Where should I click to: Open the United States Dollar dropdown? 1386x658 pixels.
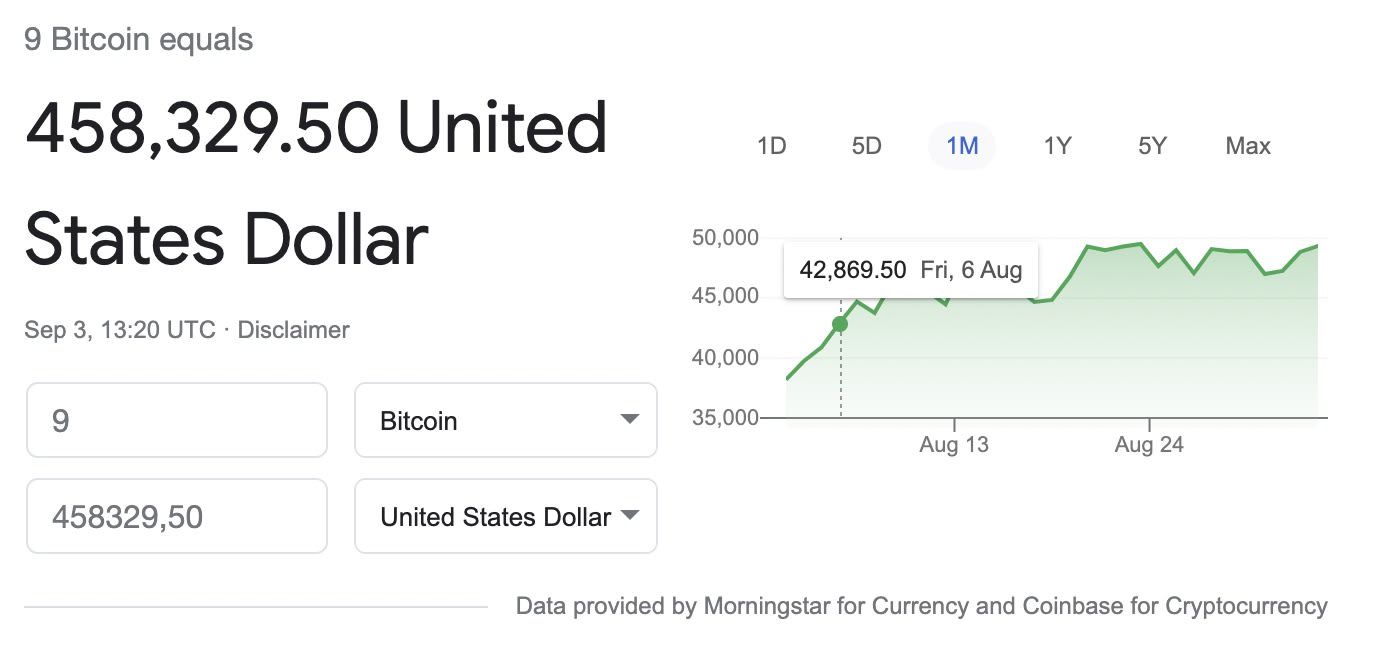coord(506,516)
